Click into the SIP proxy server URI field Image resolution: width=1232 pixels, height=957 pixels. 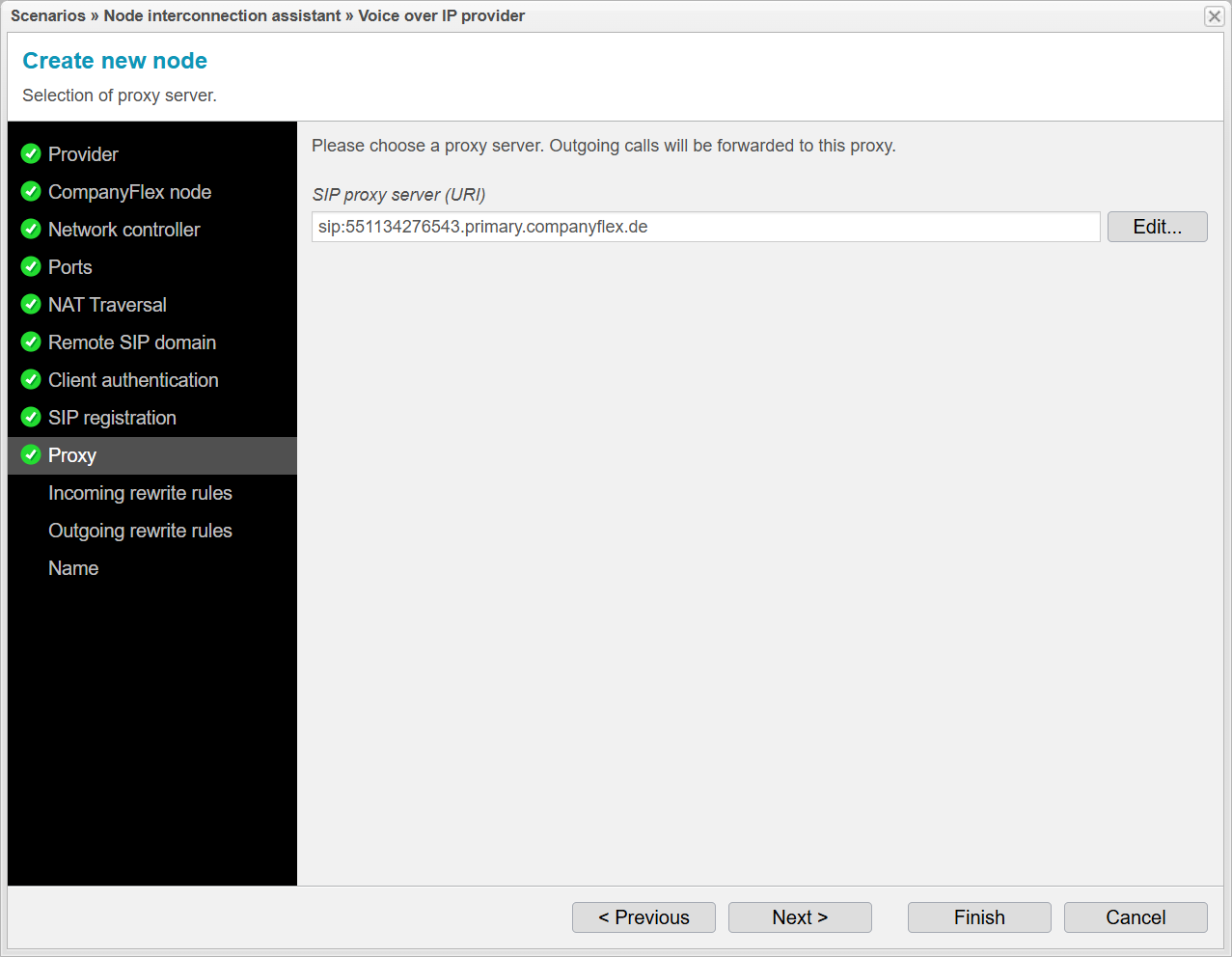(705, 227)
